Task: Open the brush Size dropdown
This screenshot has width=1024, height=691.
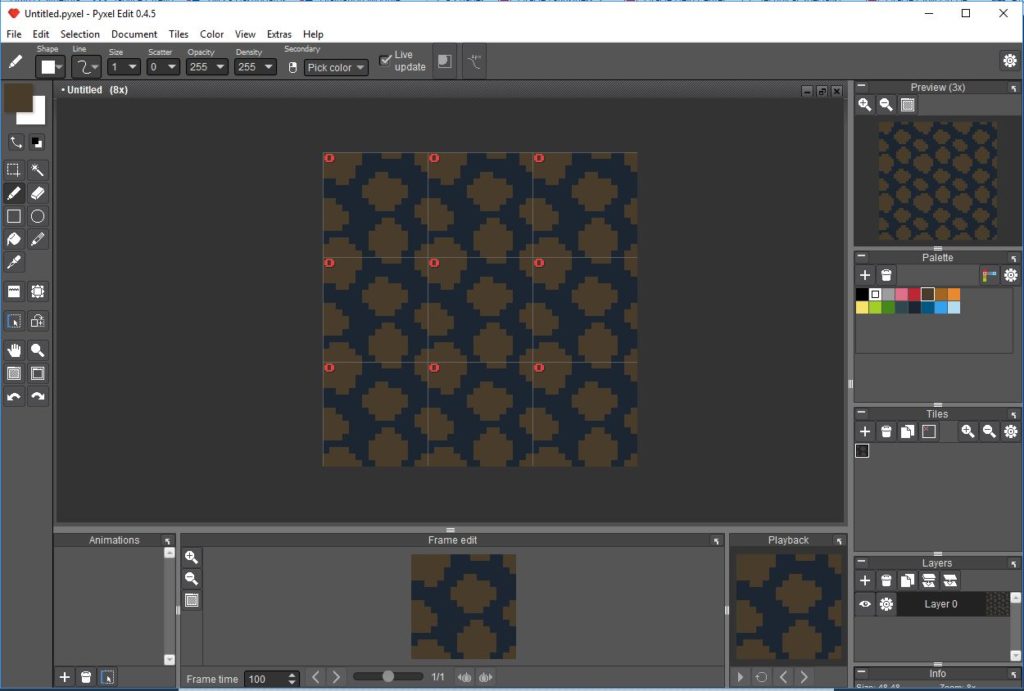Action: pyautogui.click(x=133, y=66)
